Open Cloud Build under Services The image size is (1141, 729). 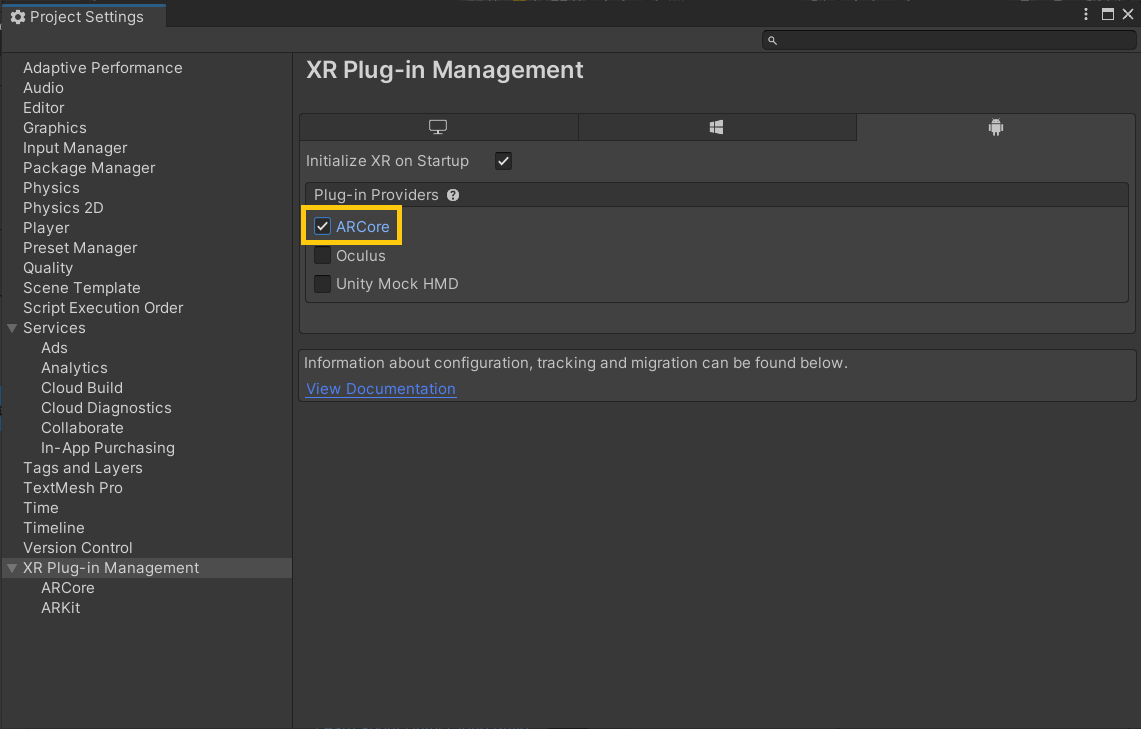click(82, 388)
